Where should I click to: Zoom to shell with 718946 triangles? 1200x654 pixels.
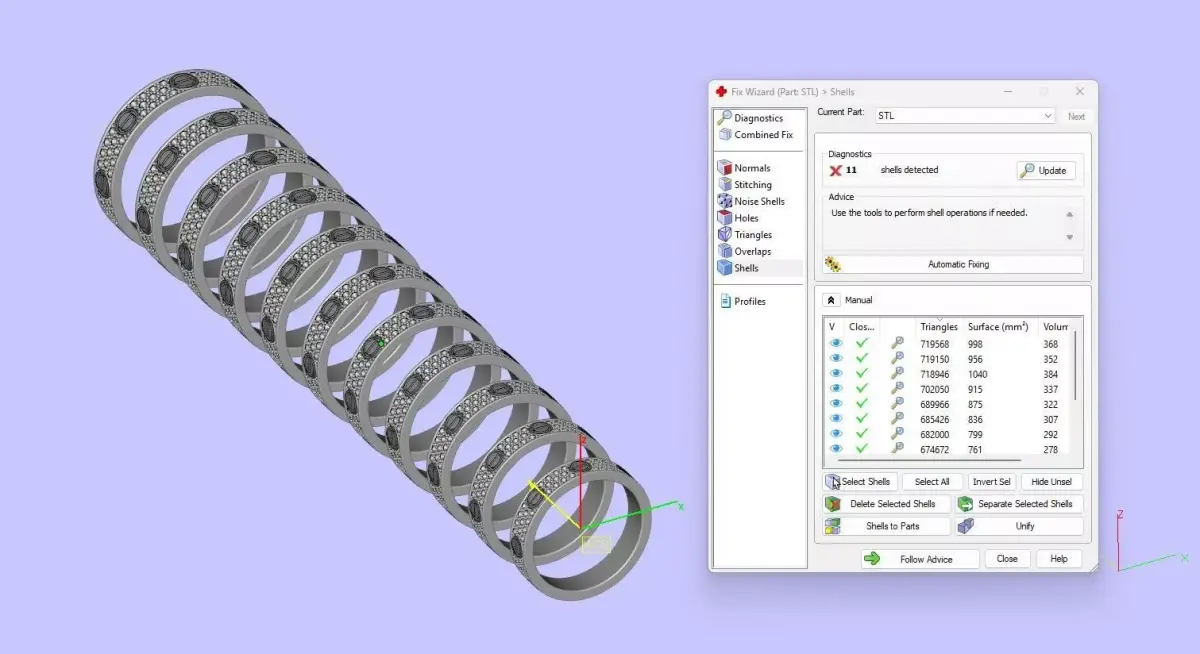(898, 373)
